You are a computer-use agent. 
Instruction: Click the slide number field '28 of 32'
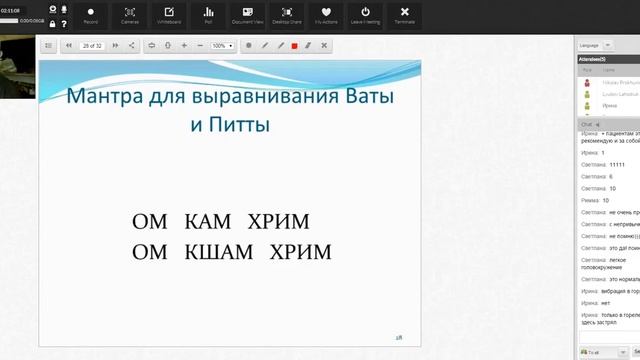92,46
